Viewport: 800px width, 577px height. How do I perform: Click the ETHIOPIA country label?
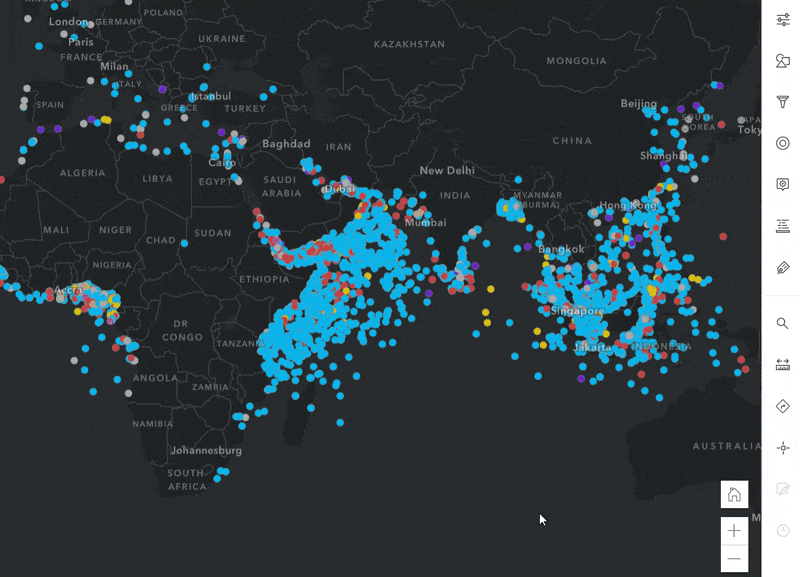tap(264, 279)
